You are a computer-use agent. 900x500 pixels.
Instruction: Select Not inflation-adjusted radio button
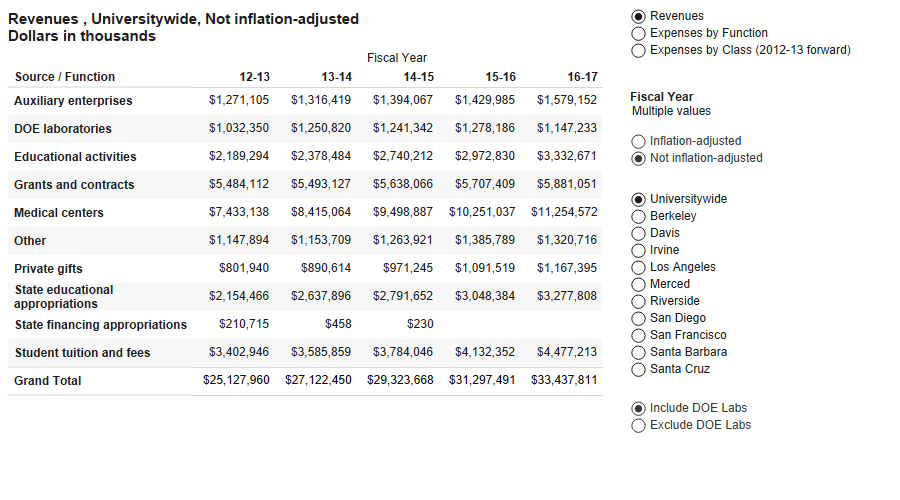pos(638,159)
